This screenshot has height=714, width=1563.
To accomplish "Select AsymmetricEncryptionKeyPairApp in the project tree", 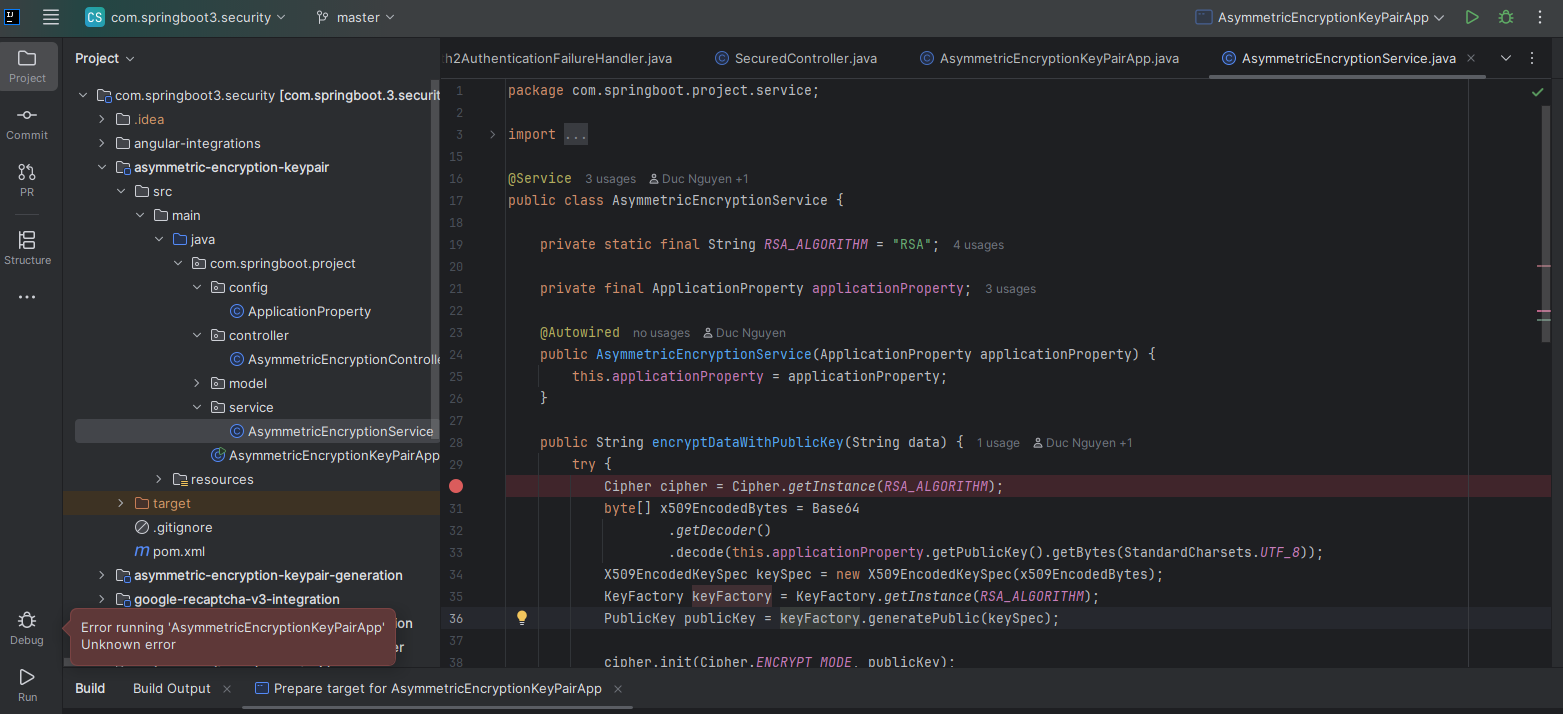I will point(324,455).
